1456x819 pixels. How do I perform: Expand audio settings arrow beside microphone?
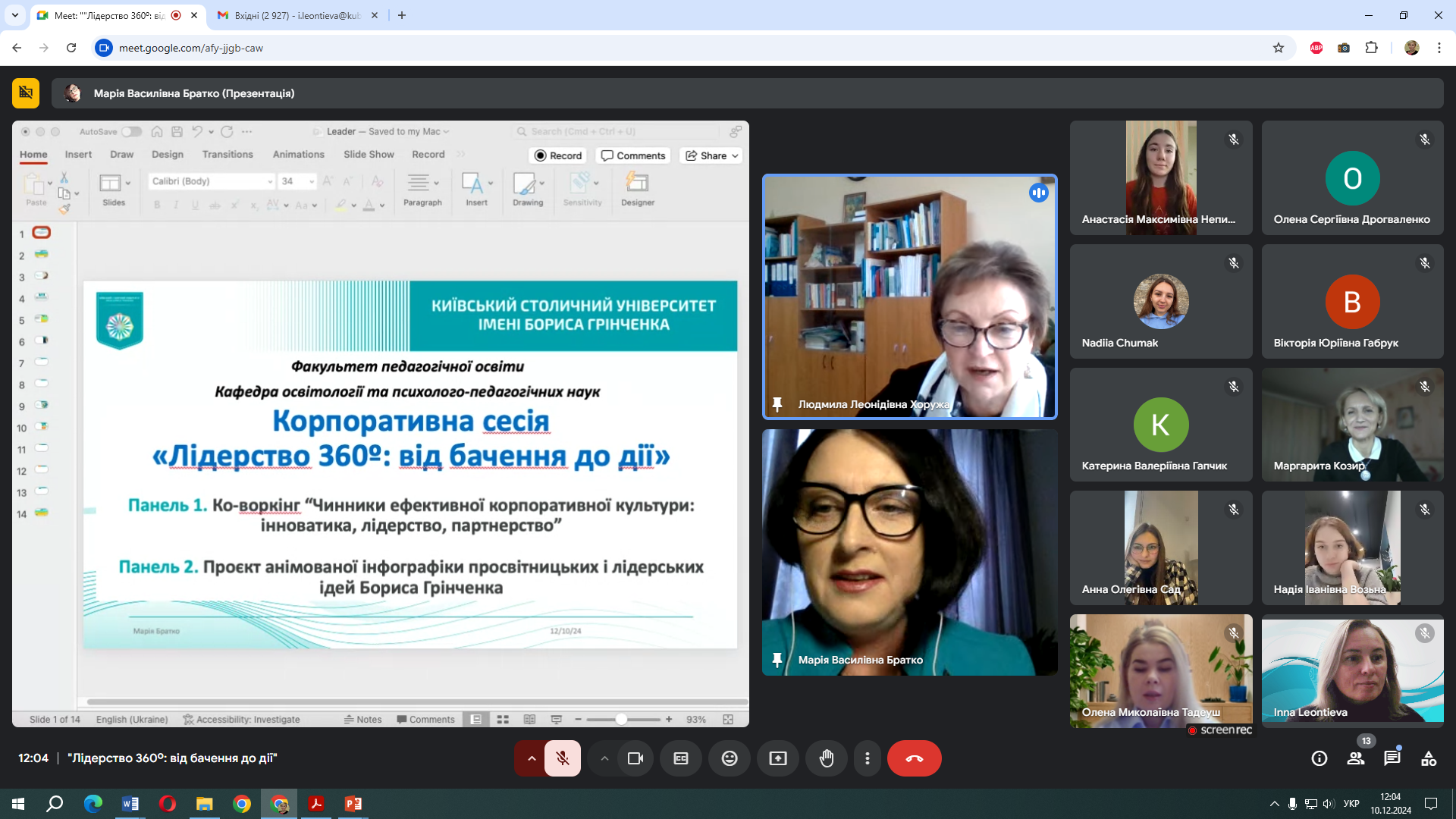click(x=532, y=758)
